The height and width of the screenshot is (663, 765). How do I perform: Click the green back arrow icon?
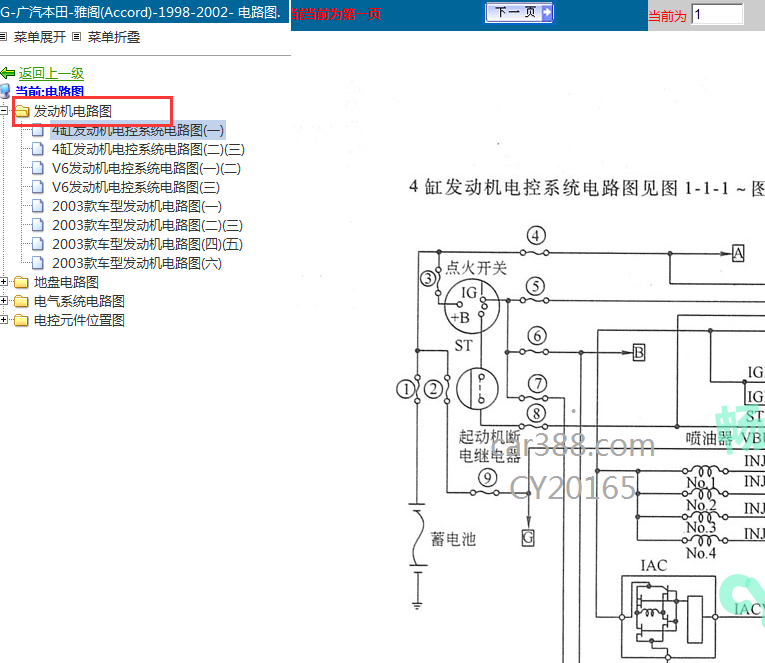(7, 74)
